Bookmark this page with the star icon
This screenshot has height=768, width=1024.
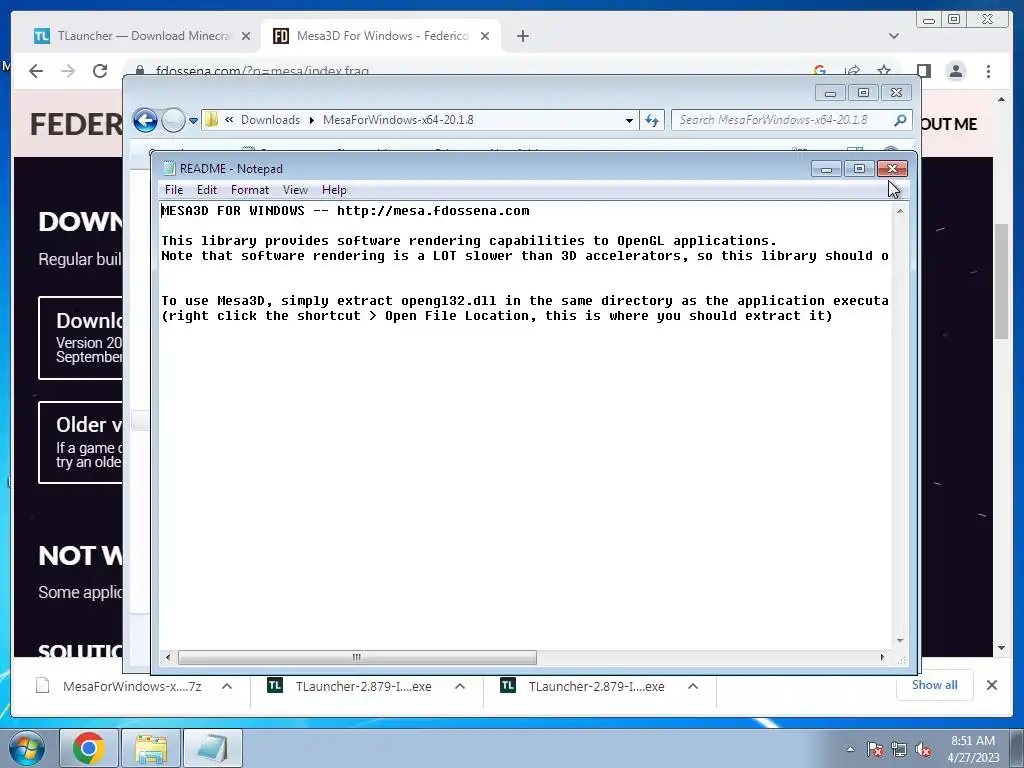884,71
